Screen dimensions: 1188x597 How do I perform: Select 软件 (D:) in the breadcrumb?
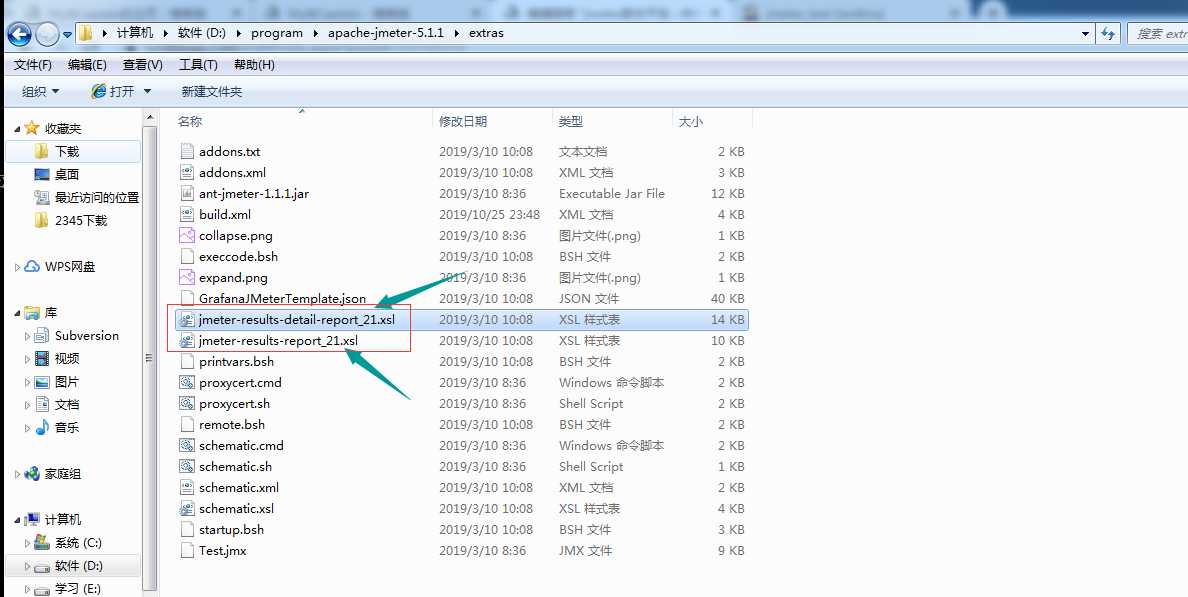pos(201,33)
